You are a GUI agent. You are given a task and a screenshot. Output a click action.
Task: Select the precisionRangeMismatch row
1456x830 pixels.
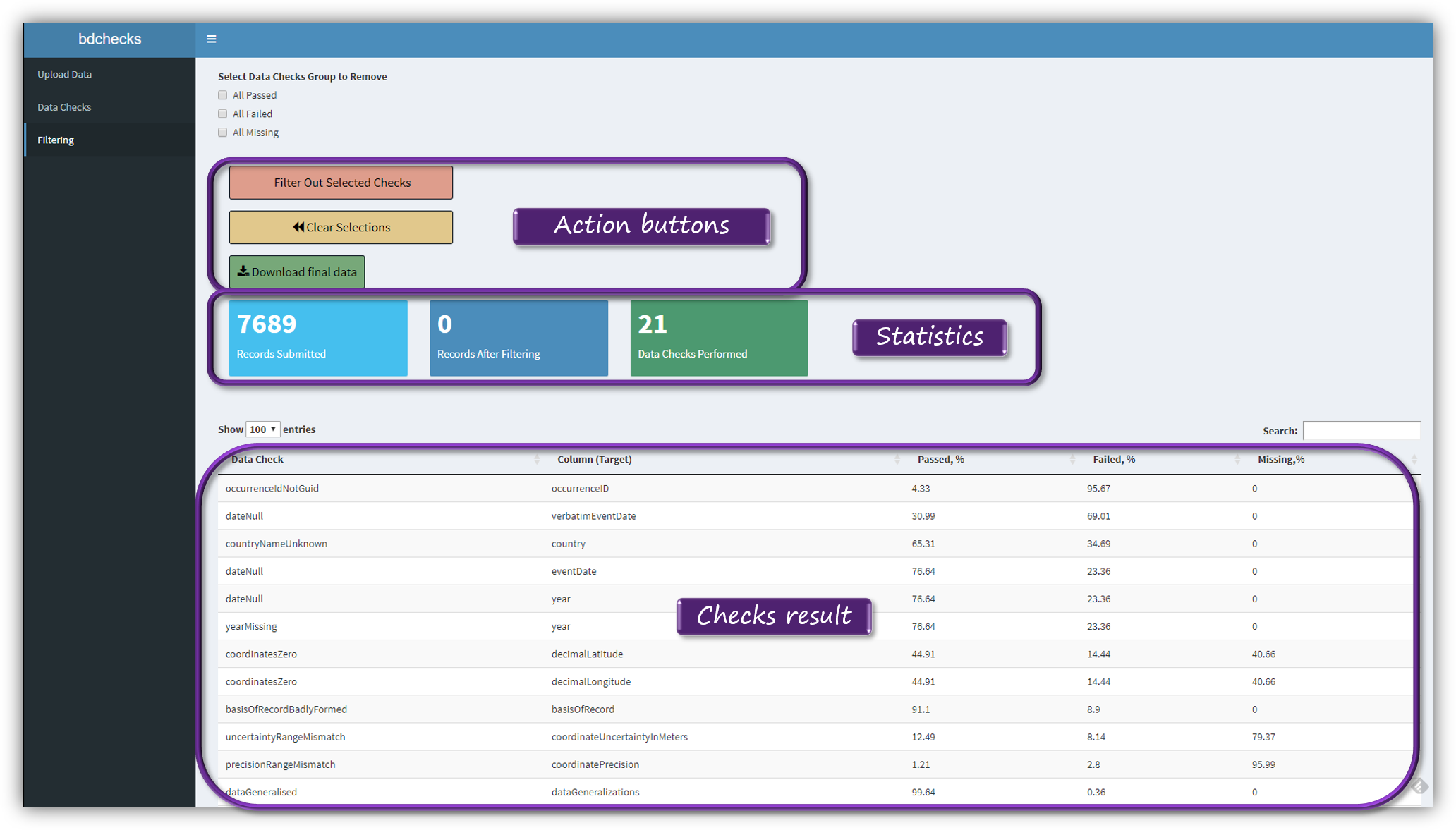[818, 764]
